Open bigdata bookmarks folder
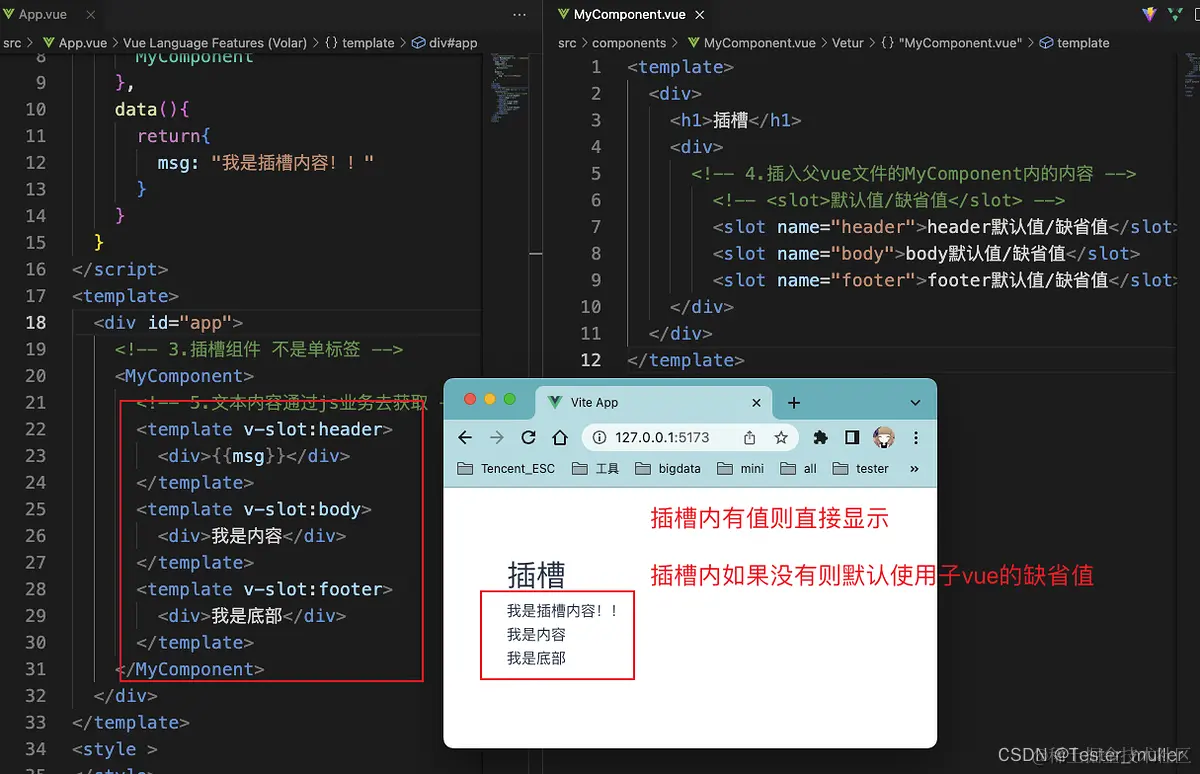 [668, 468]
